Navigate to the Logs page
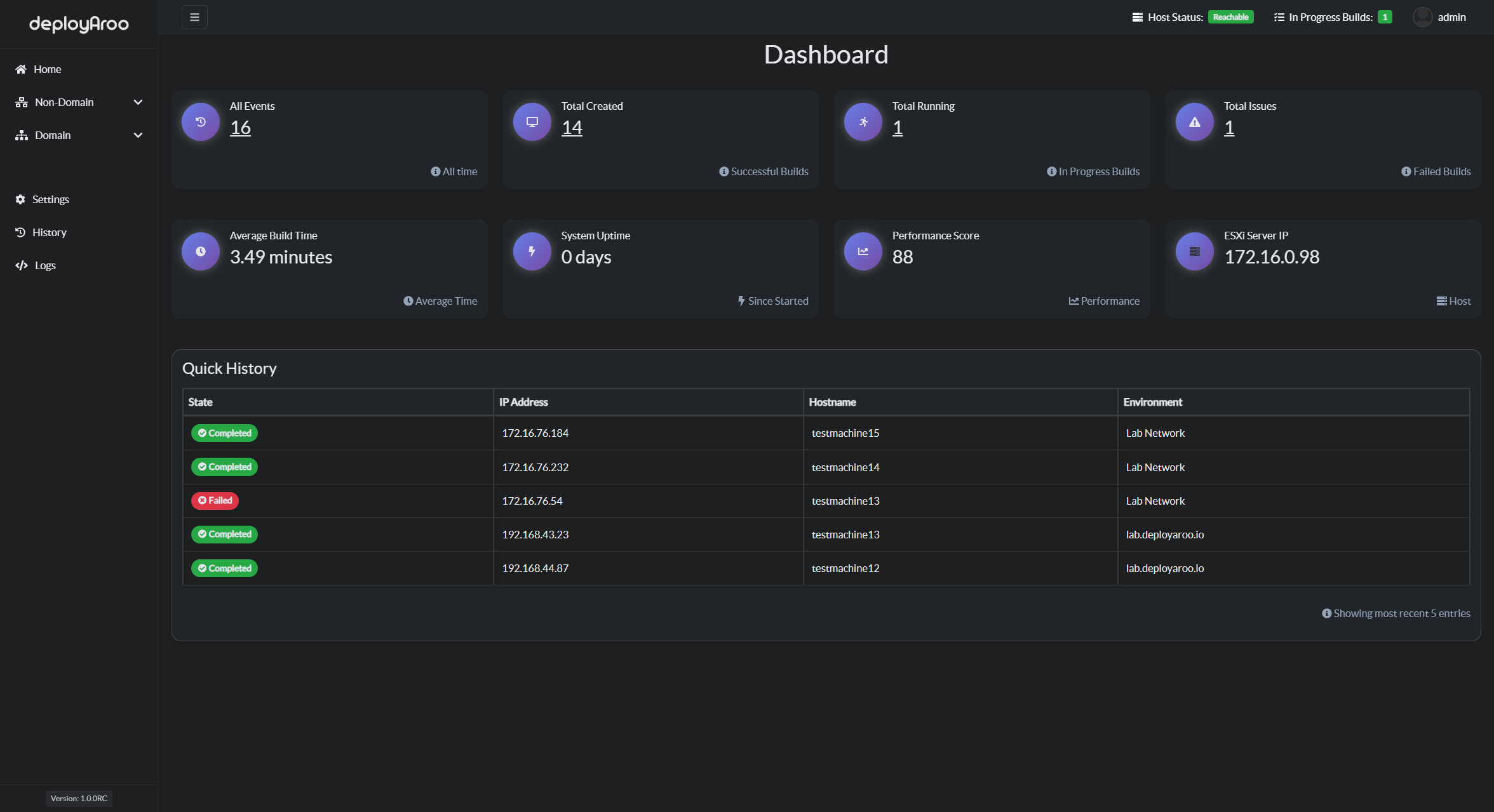Viewport: 1494px width, 812px height. 44,265
